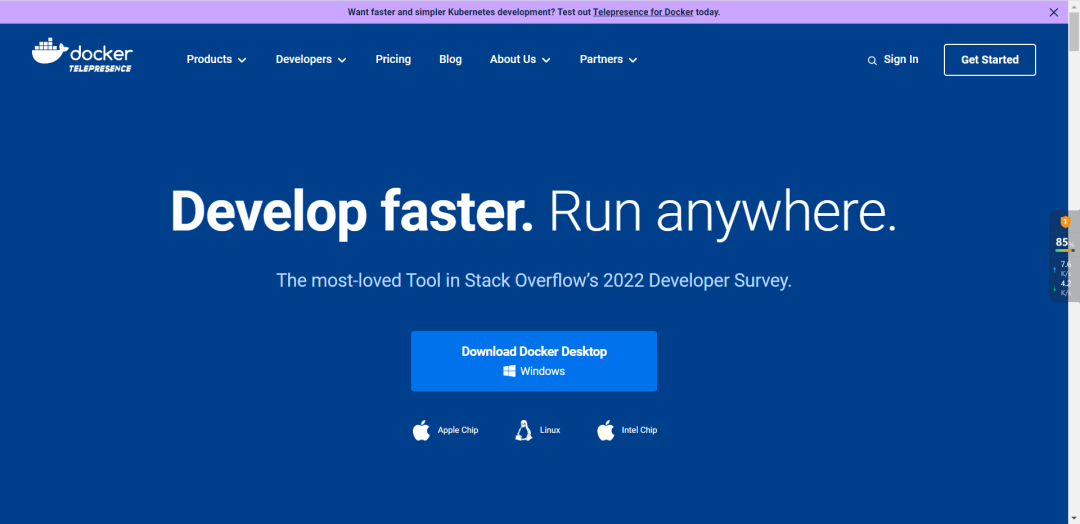Viewport: 1080px width, 524px height.
Task: Click the 85 percent usage indicator
Action: point(1065,242)
